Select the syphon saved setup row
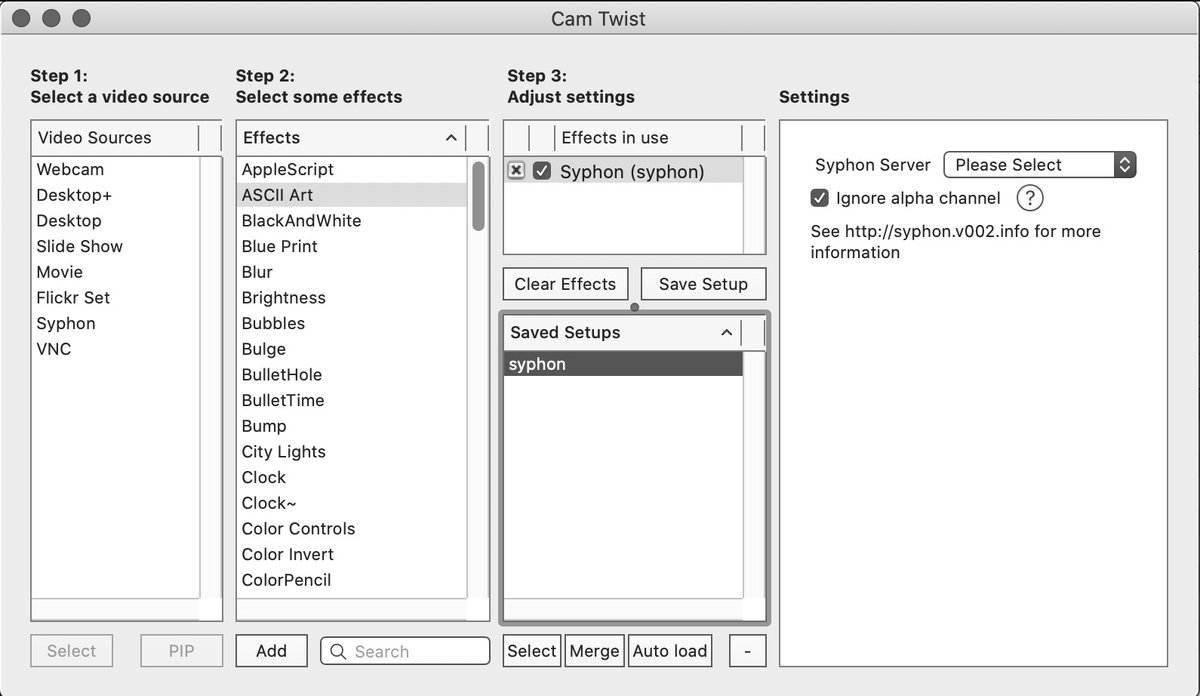The image size is (1200, 696). point(623,364)
